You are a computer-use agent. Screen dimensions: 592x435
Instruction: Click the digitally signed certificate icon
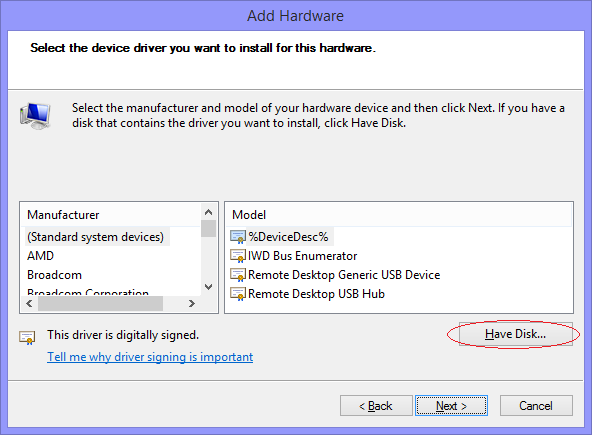coord(27,337)
